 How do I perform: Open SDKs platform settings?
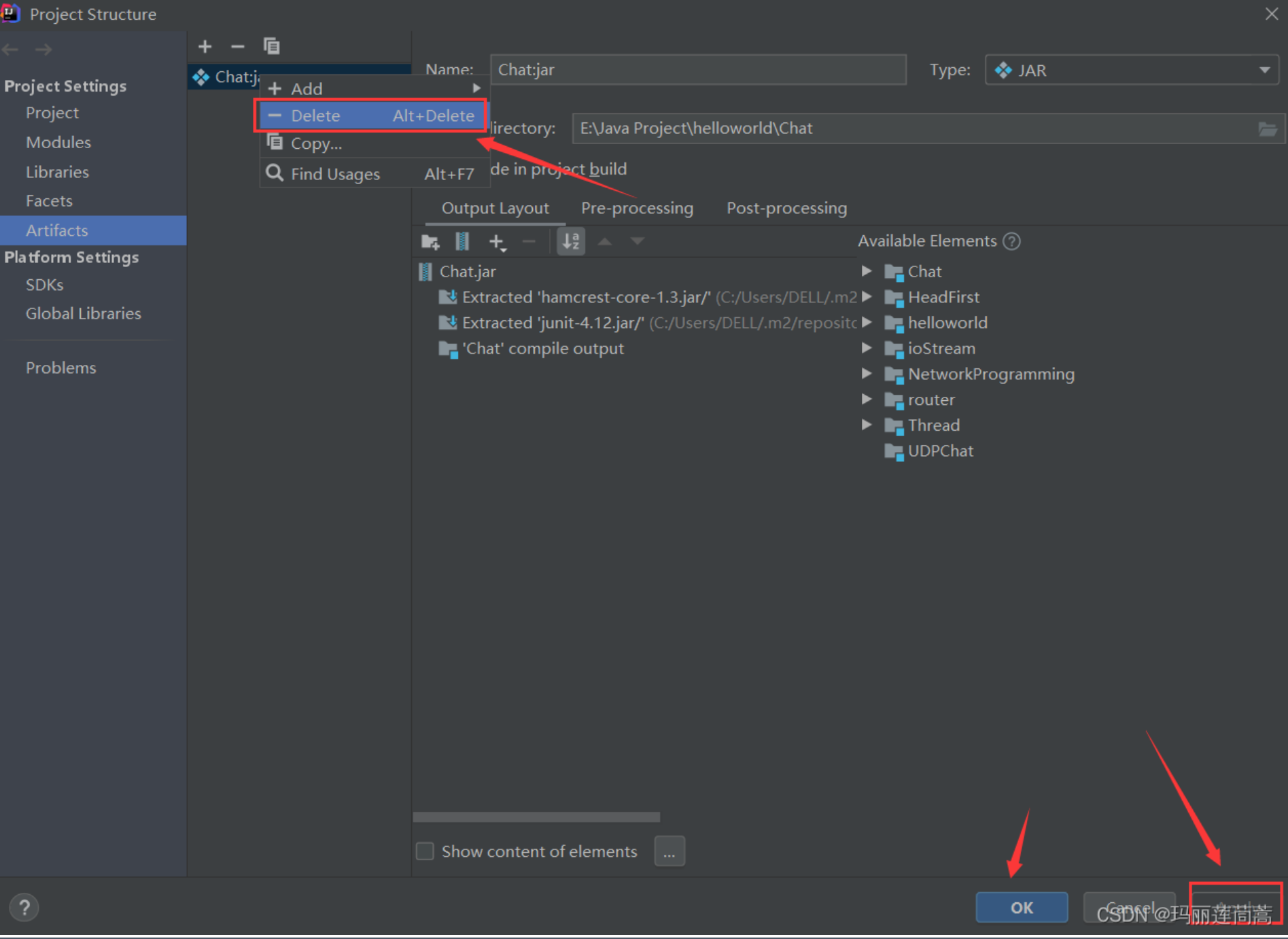[45, 285]
